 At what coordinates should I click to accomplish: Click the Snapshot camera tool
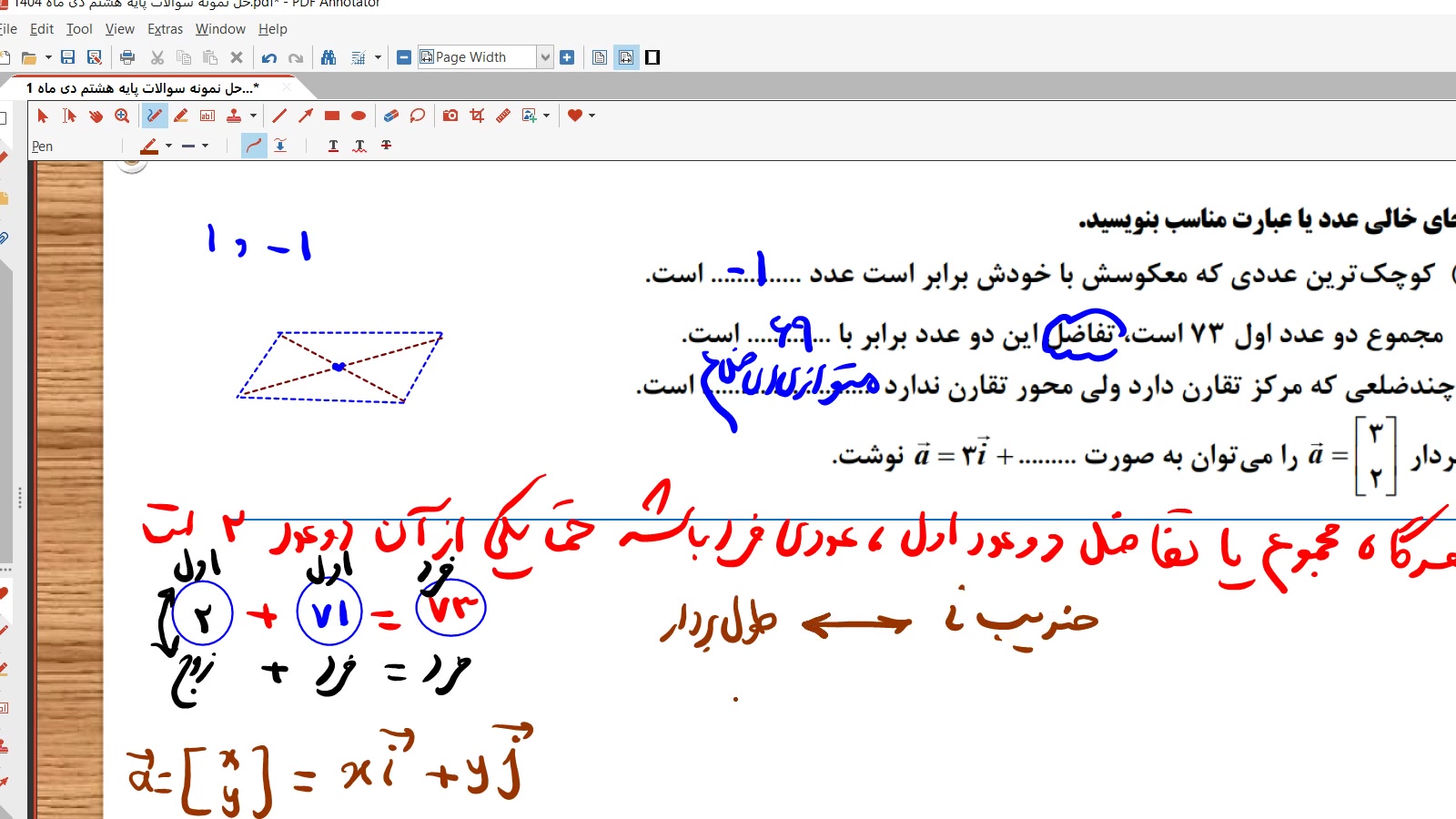point(450,116)
